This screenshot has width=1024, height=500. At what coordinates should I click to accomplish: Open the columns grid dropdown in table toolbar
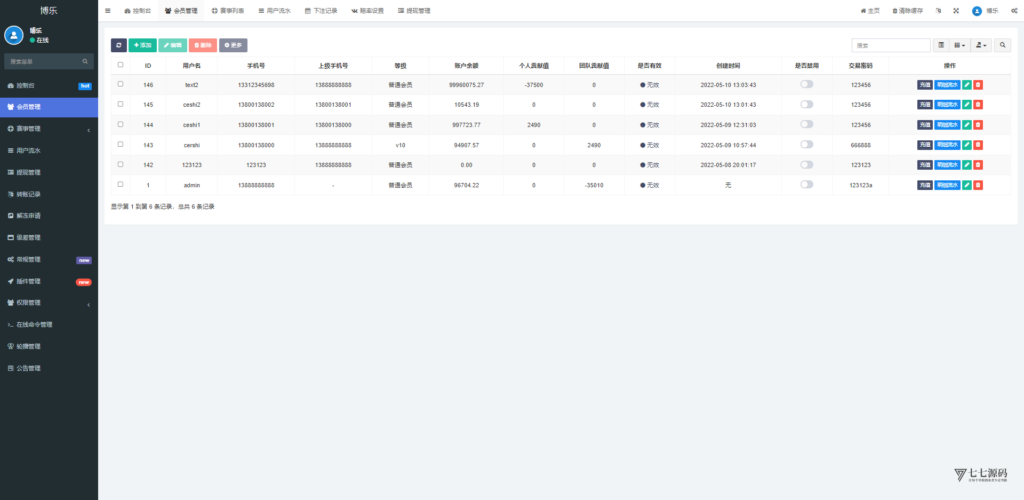(x=960, y=45)
